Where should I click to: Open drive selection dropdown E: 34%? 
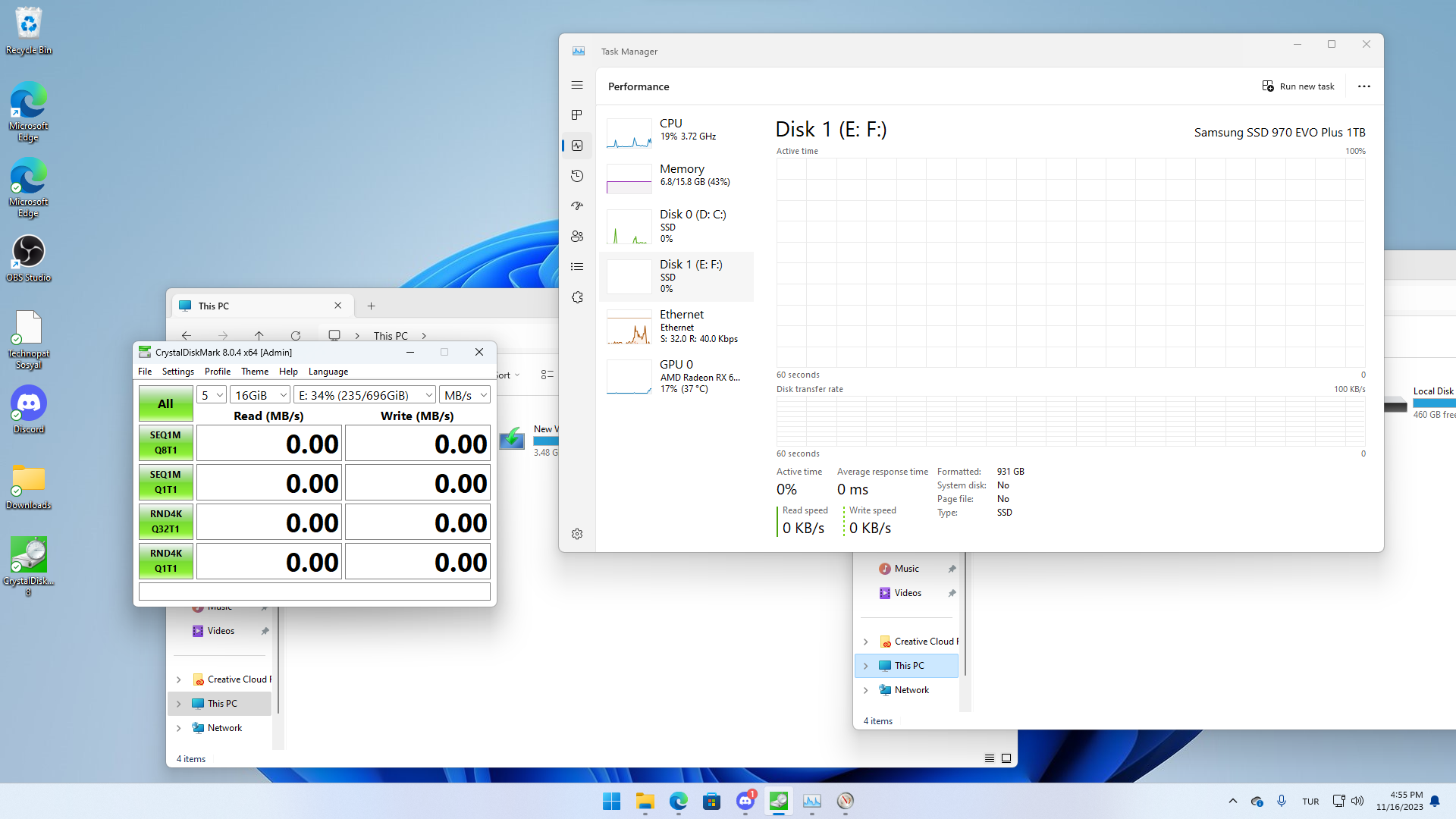tap(365, 395)
